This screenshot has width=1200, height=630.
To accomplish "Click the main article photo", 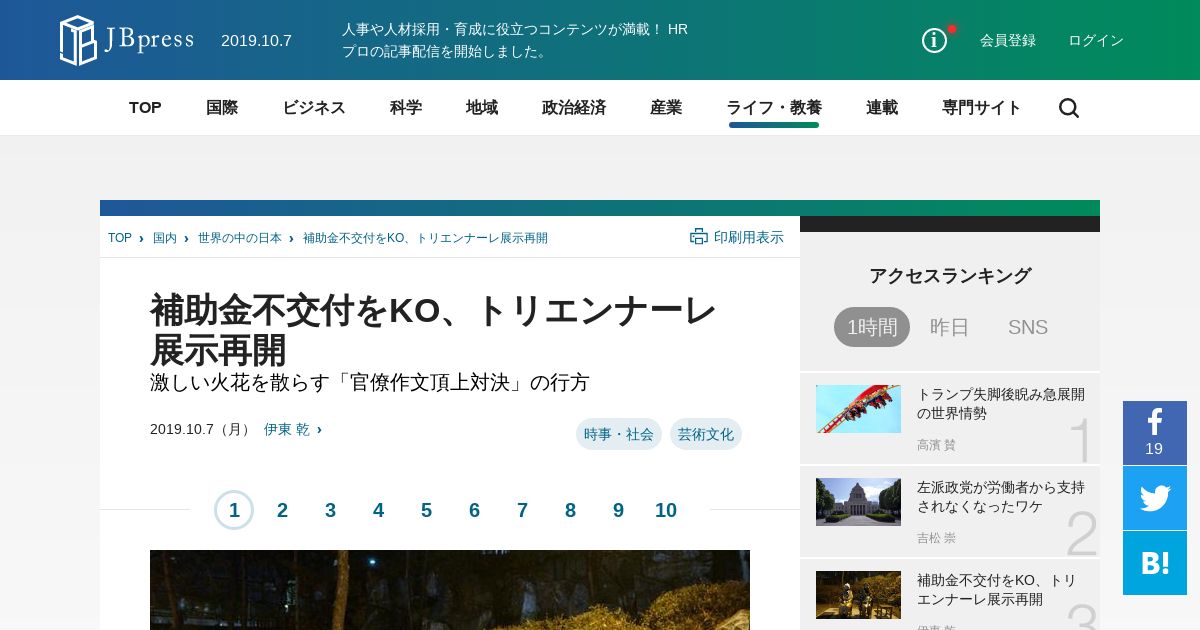I will (450, 590).
